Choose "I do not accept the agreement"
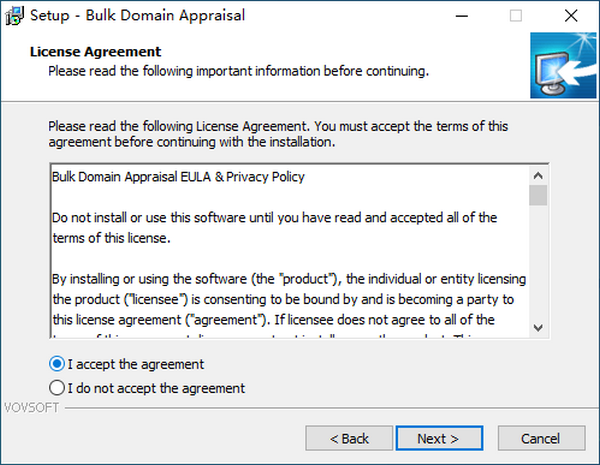Viewport: 600px width, 465px height. [57, 387]
